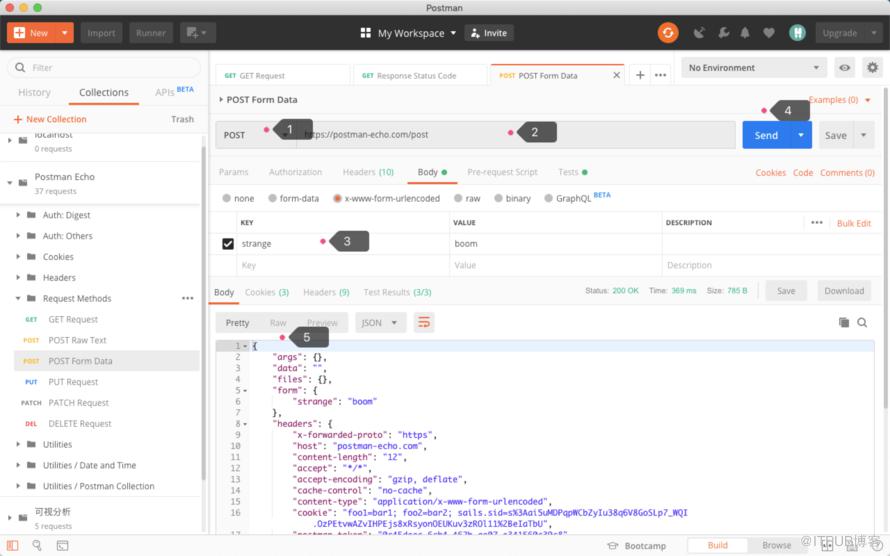This screenshot has height=556, width=890.
Task: Add a new request tab
Action: [x=640, y=75]
